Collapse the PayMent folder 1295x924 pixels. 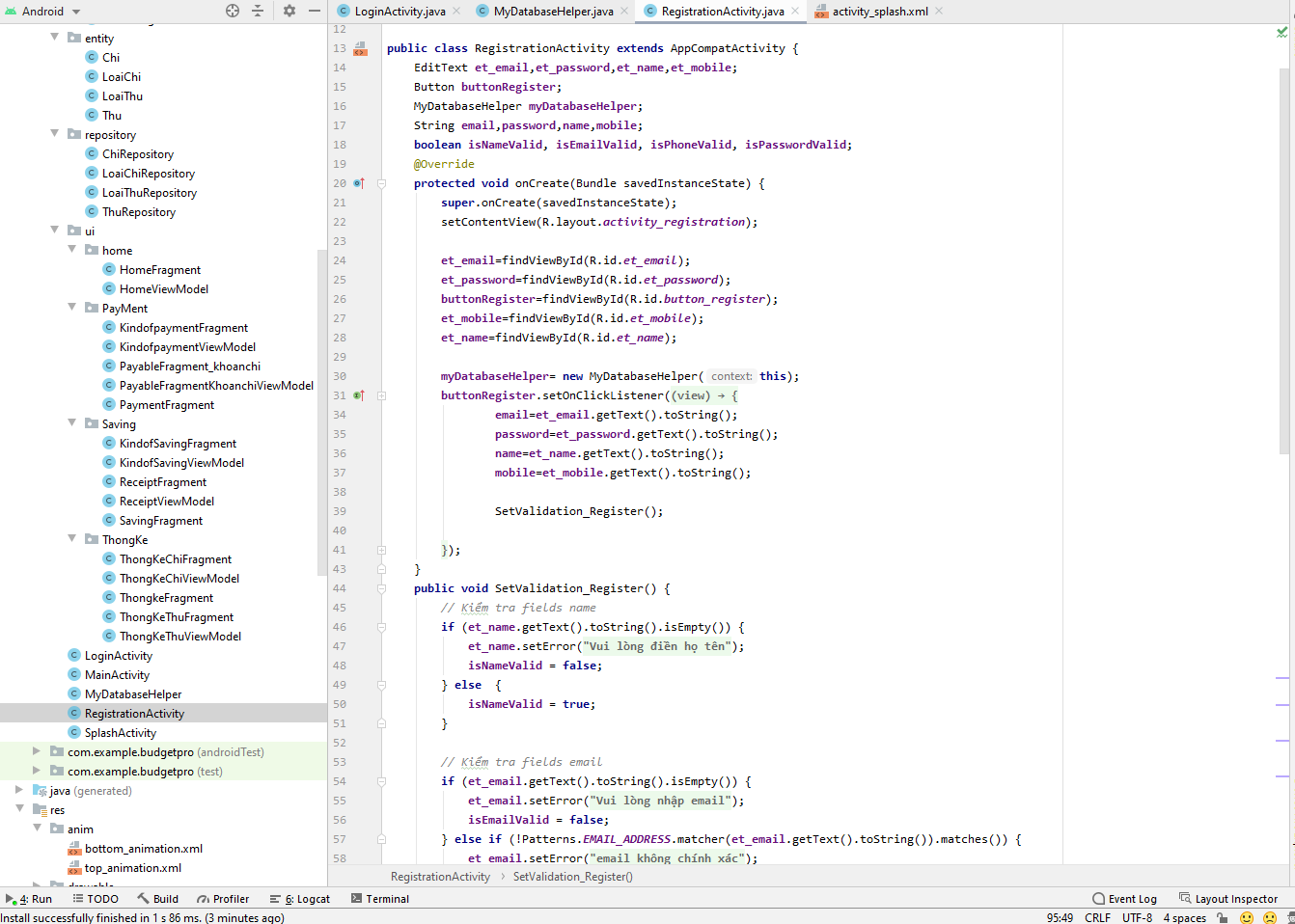71,307
